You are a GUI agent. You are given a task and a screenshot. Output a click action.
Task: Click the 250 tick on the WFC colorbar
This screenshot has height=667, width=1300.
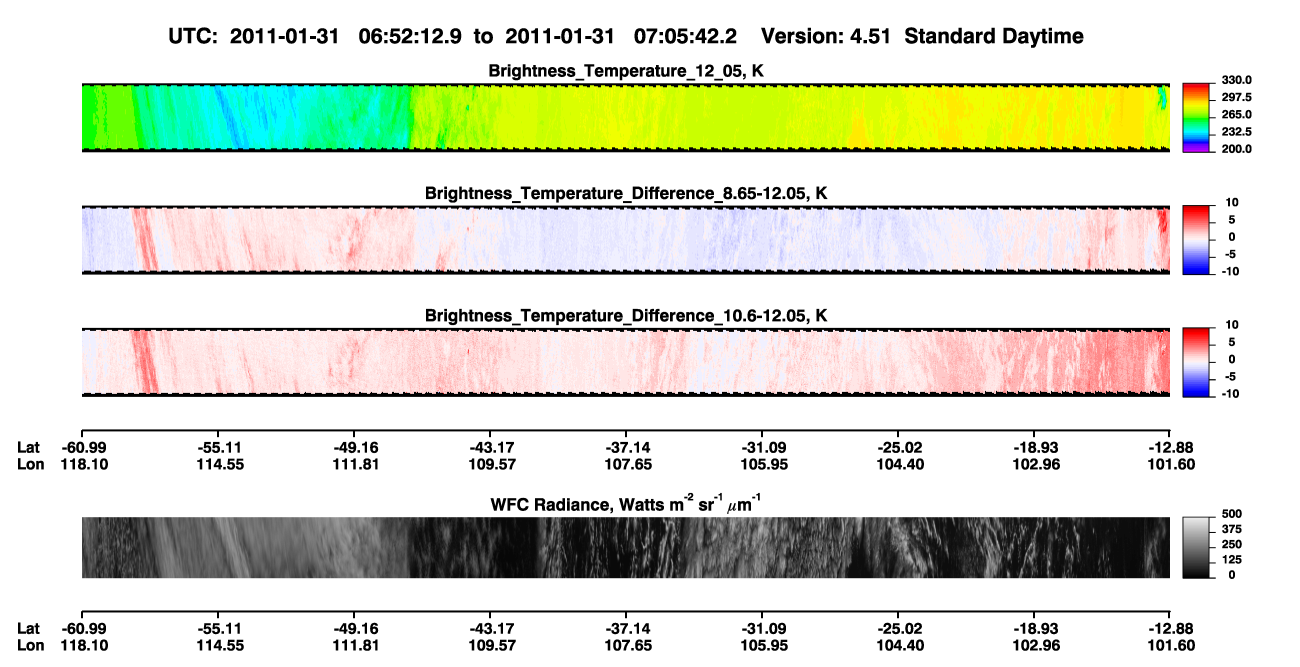tap(1233, 545)
